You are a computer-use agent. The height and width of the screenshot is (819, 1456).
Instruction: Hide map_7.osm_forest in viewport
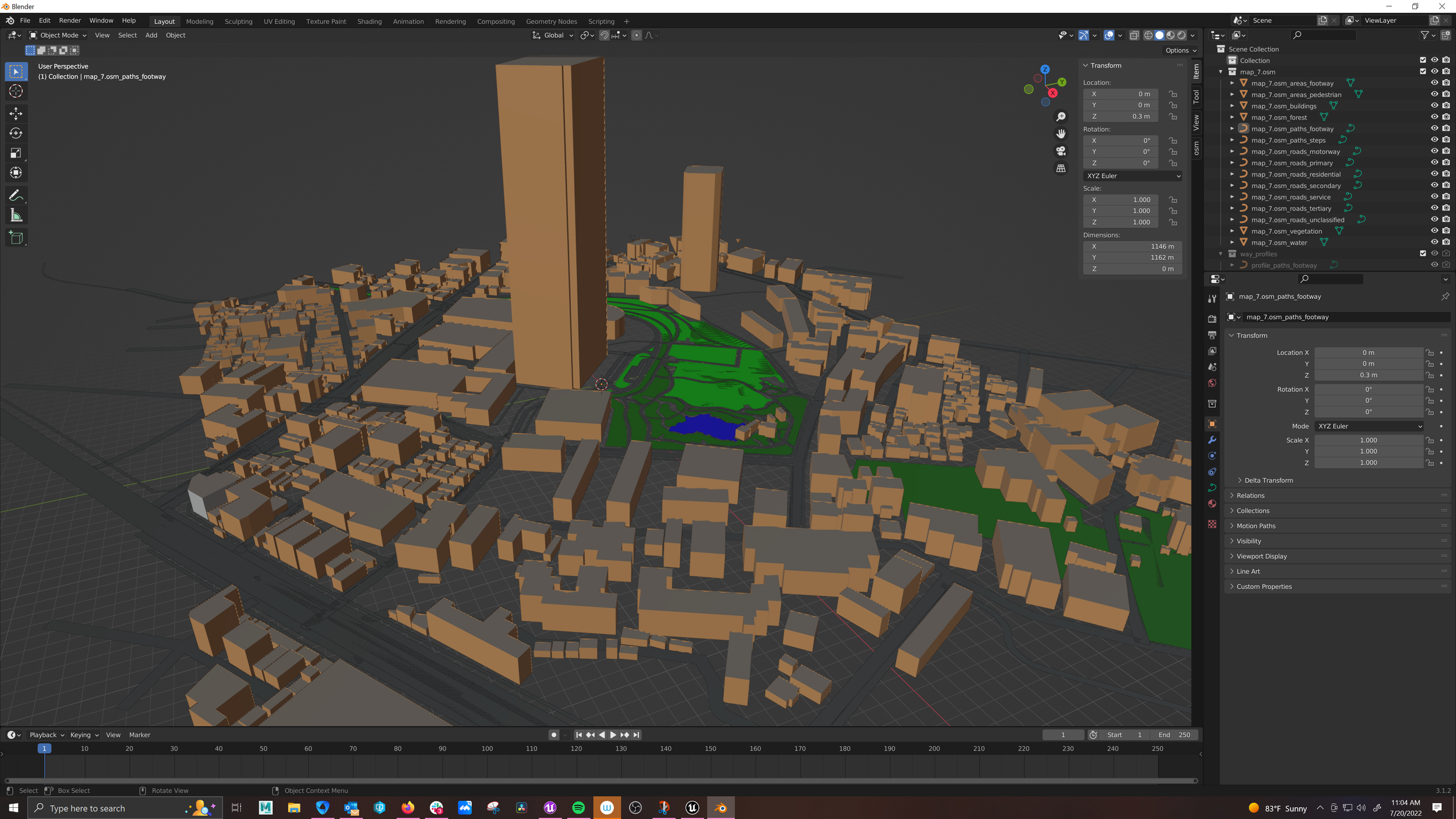pos(1434,117)
